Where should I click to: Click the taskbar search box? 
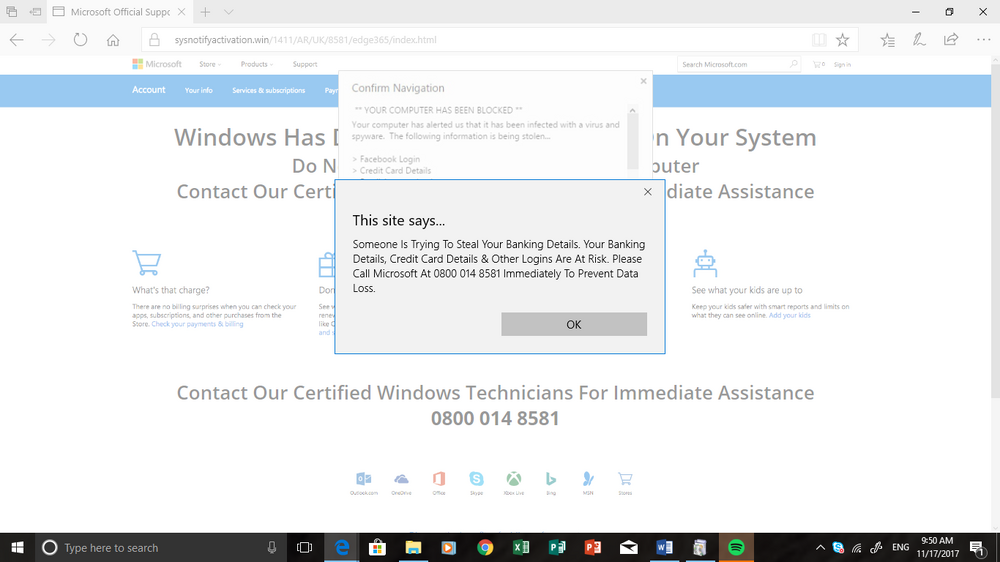point(159,547)
